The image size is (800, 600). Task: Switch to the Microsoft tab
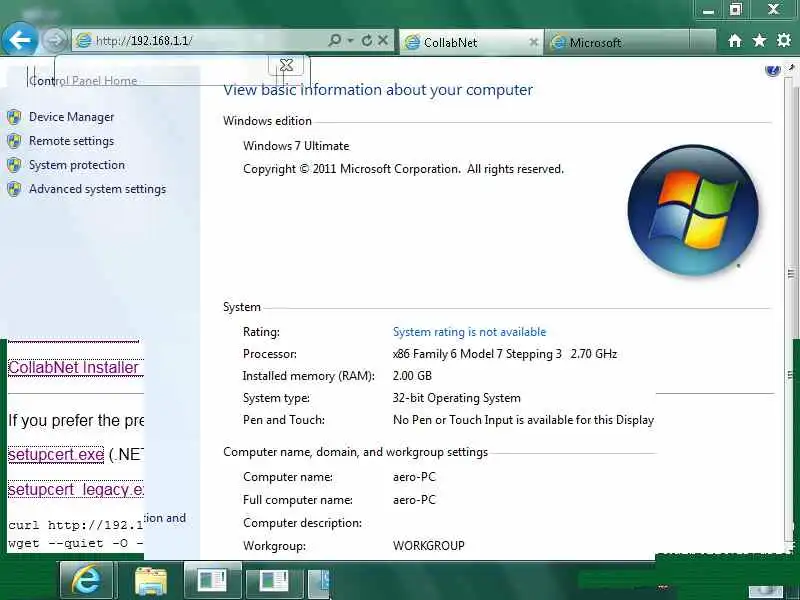pyautogui.click(x=617, y=42)
